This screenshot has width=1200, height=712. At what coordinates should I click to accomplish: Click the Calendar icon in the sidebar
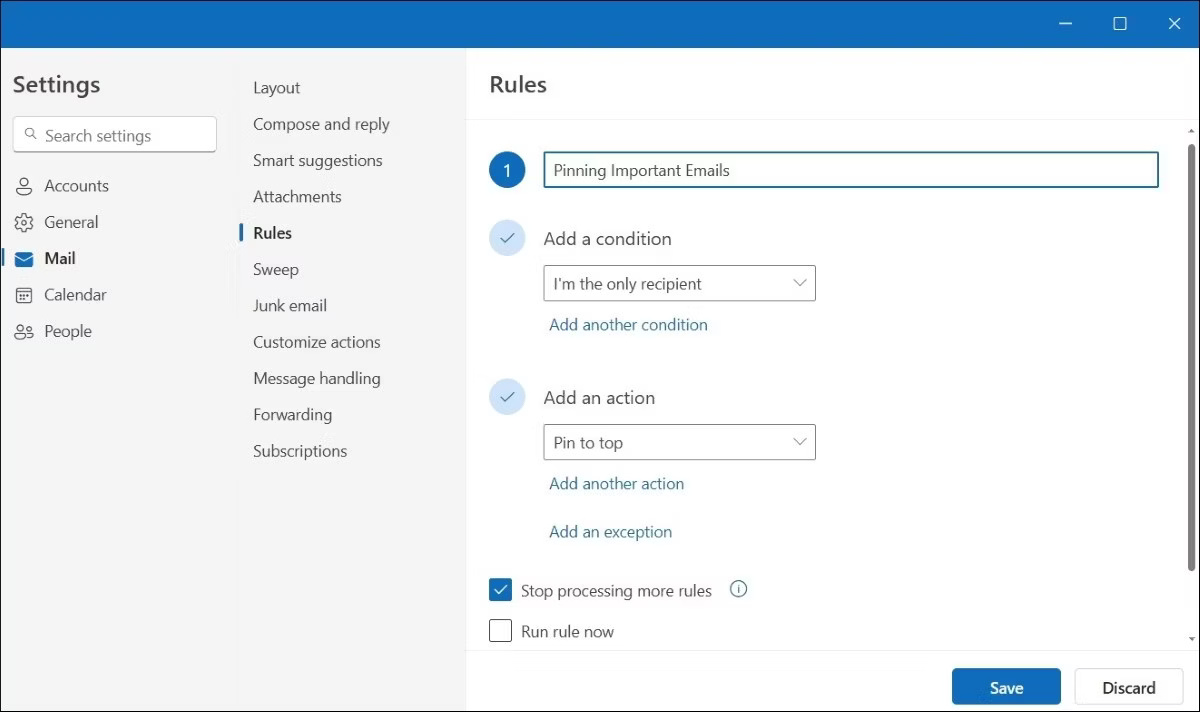tap(24, 295)
